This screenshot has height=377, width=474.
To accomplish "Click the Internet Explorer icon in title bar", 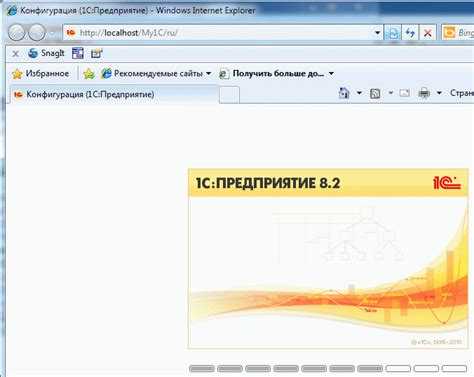I will point(12,10).
